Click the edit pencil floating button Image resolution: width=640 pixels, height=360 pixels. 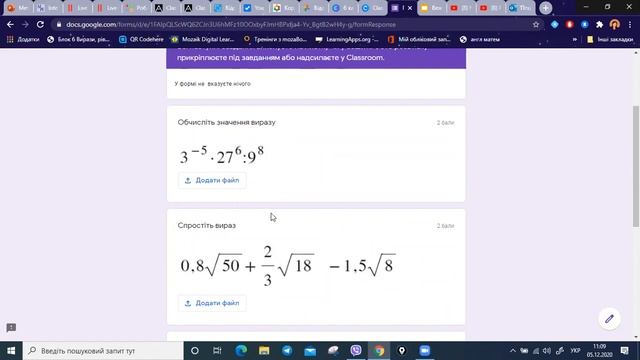[x=609, y=318]
